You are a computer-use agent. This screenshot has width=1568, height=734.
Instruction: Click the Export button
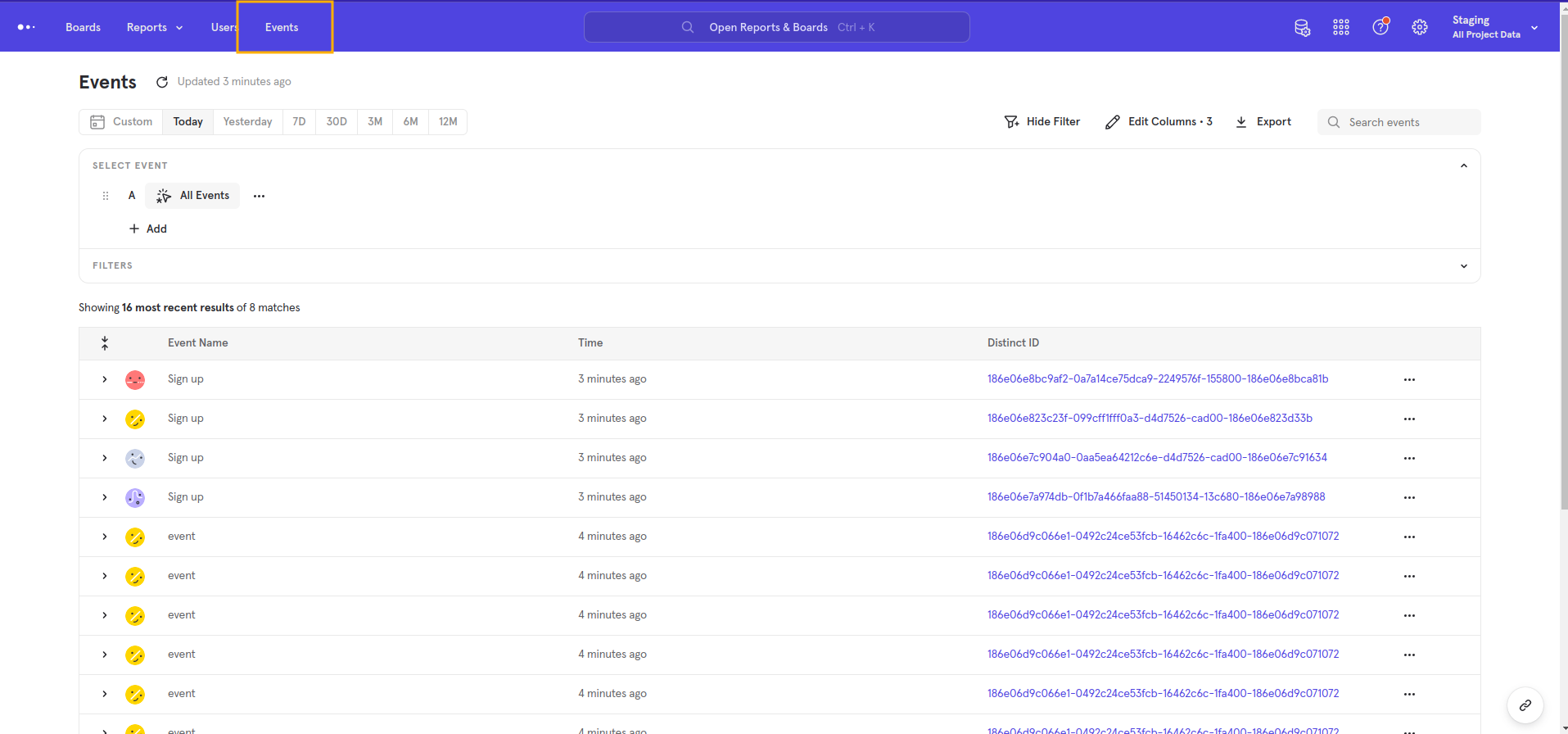click(x=1263, y=122)
